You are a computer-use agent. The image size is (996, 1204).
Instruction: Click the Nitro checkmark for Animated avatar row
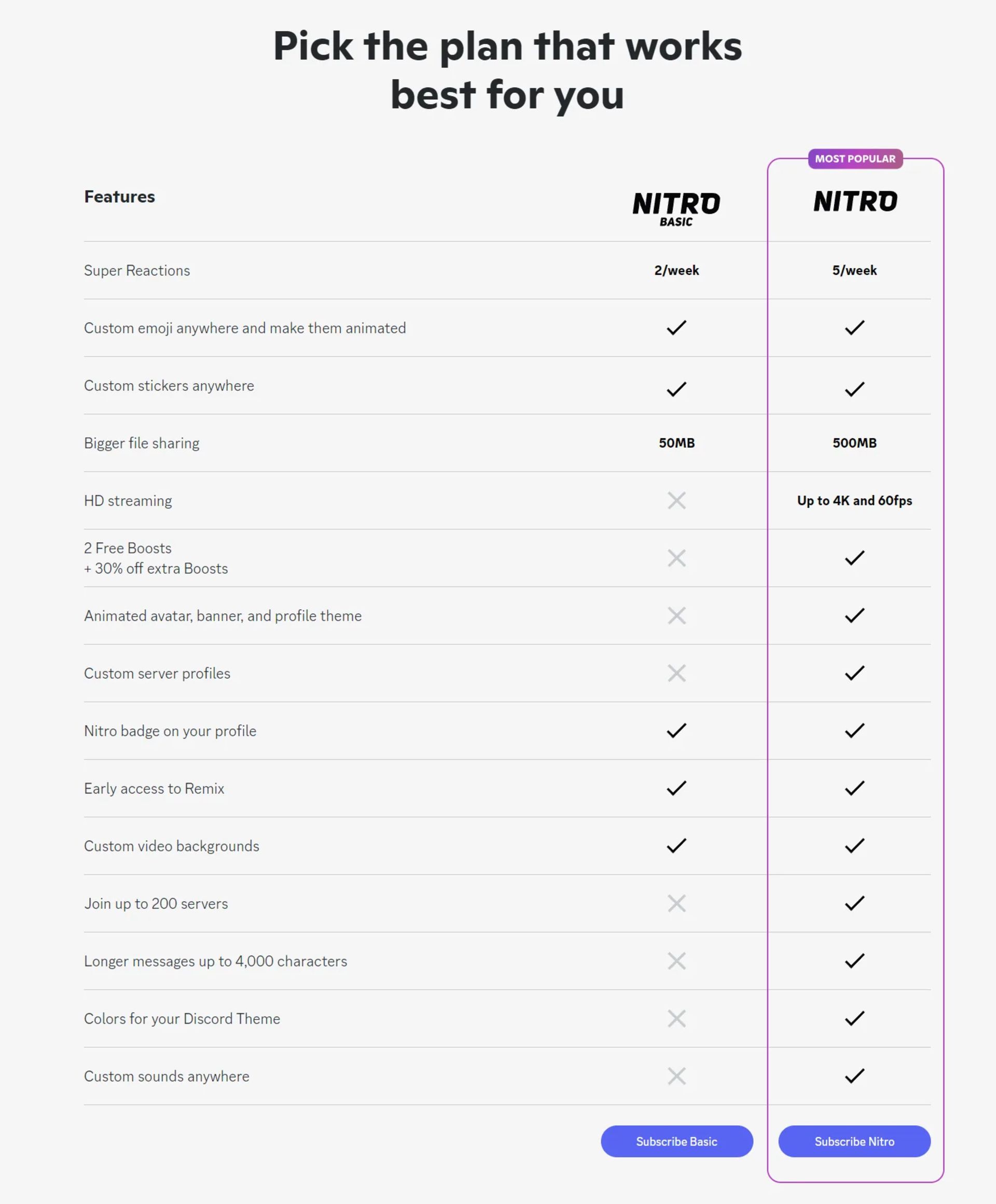pos(854,615)
